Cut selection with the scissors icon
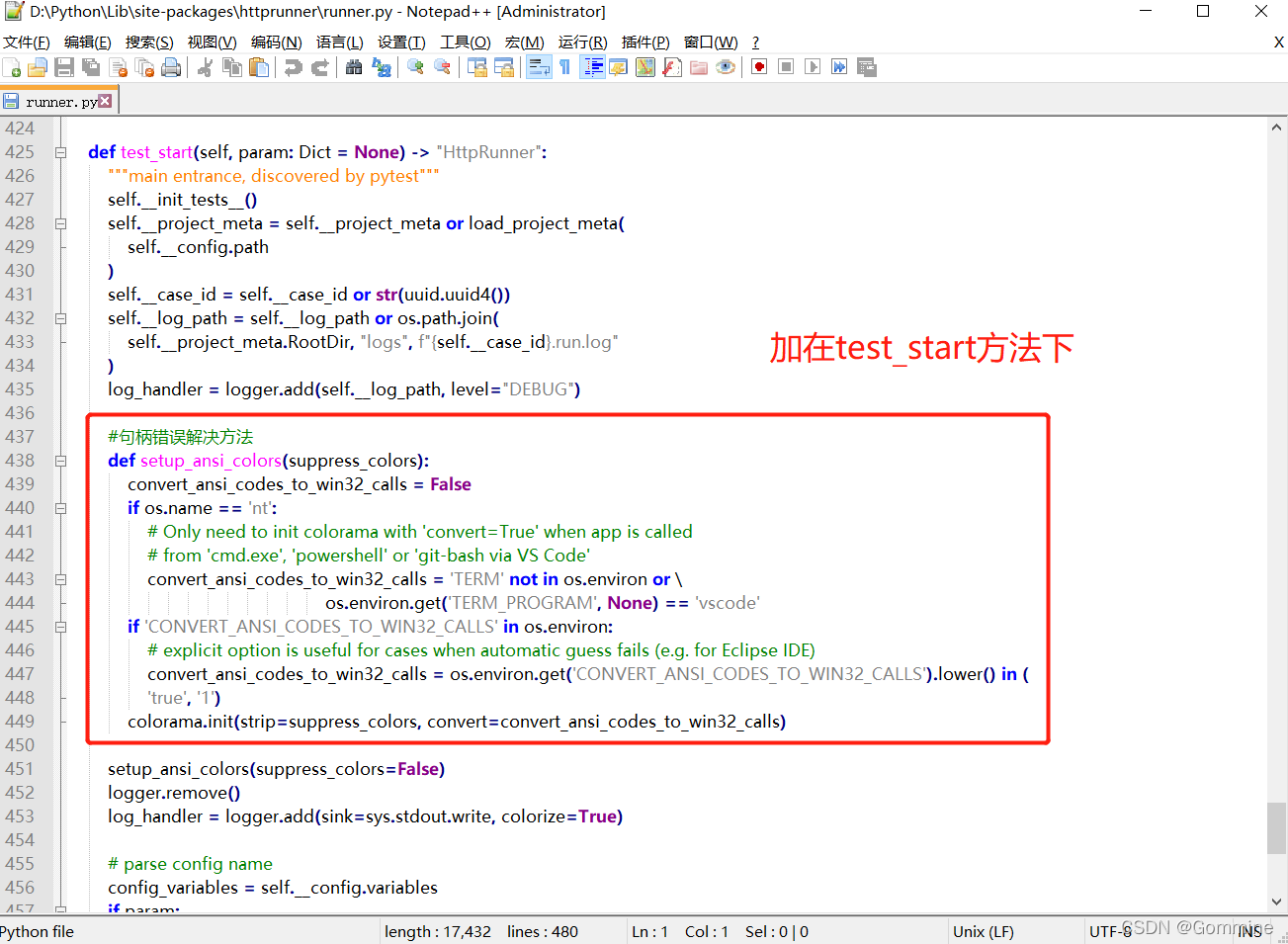Image resolution: width=1288 pixels, height=944 pixels. [206, 67]
